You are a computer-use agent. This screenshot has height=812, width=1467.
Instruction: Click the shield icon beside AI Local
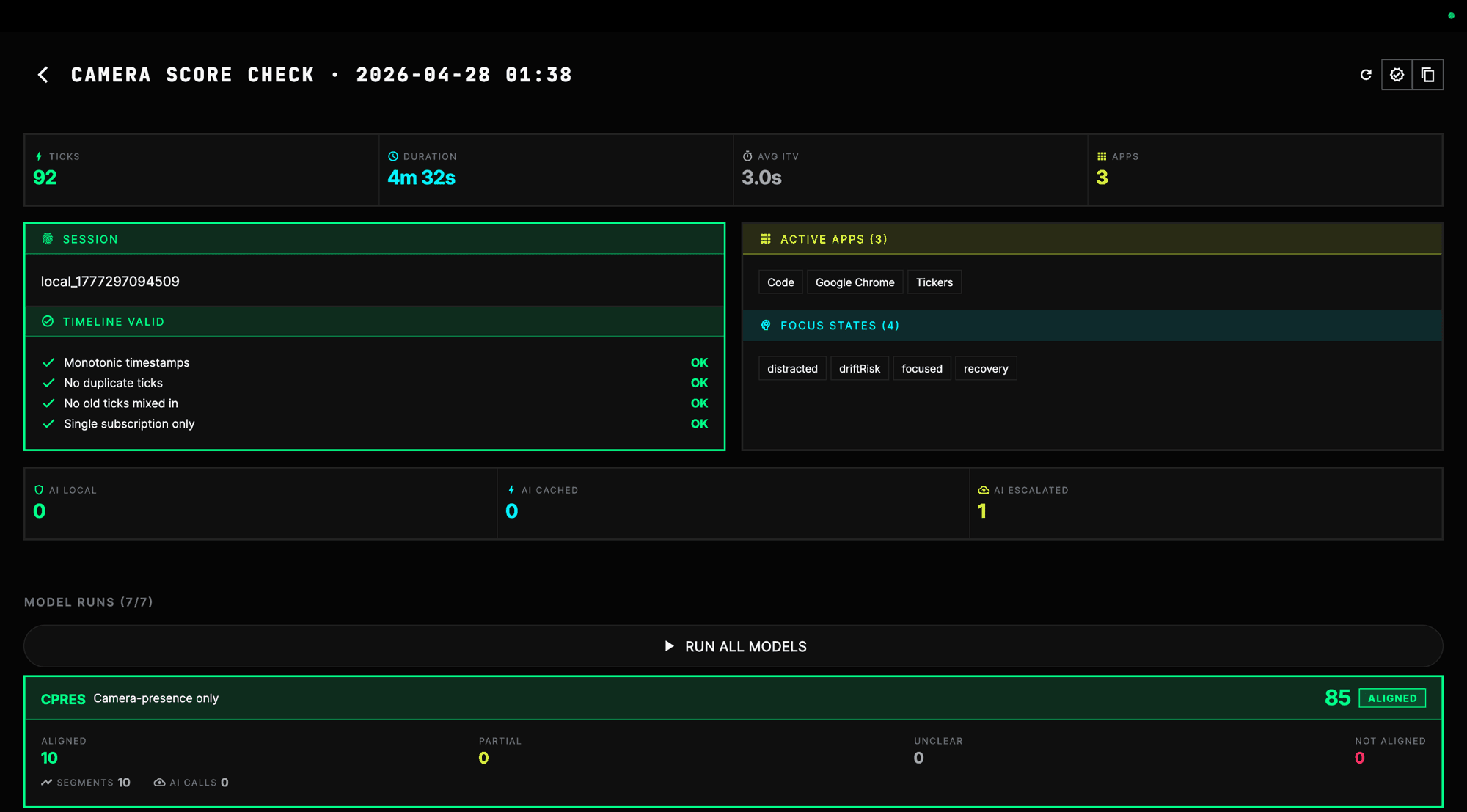click(39, 490)
